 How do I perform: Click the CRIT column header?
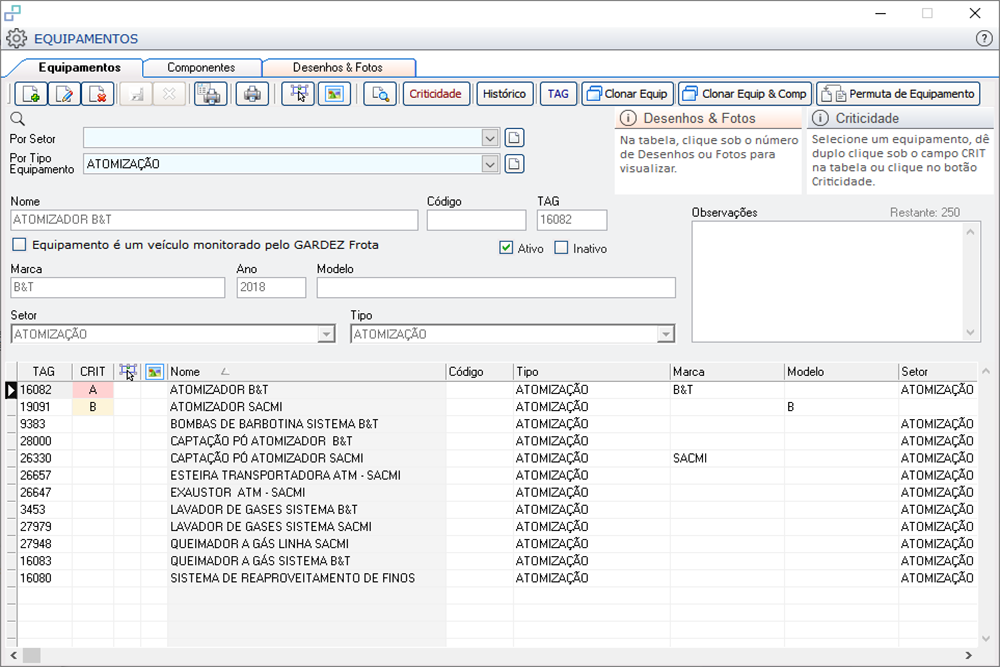(92, 372)
